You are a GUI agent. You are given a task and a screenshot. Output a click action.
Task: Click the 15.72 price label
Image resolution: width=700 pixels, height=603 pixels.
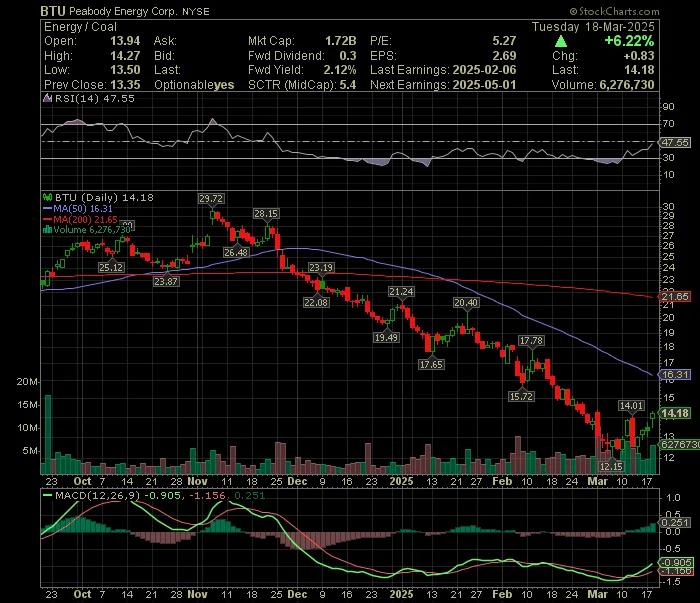(521, 397)
